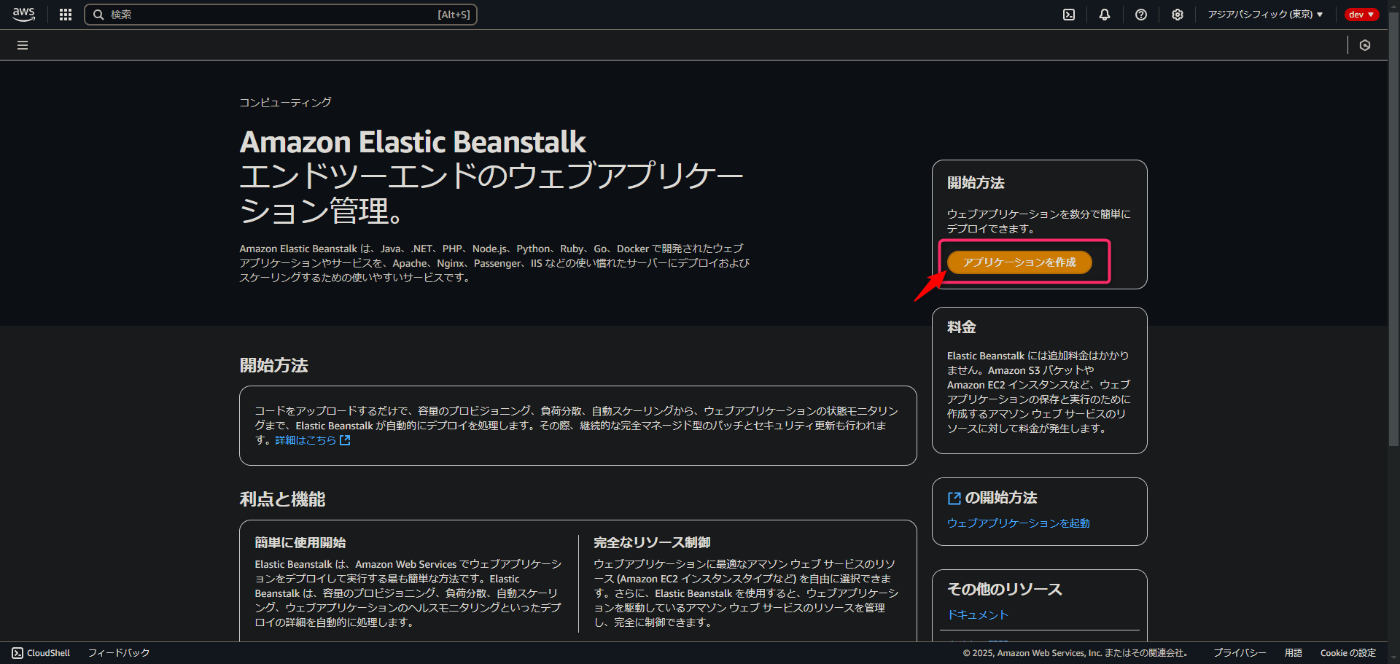Click 簡単に使用開始 feature title
This screenshot has height=664, width=1400.
[x=300, y=542]
